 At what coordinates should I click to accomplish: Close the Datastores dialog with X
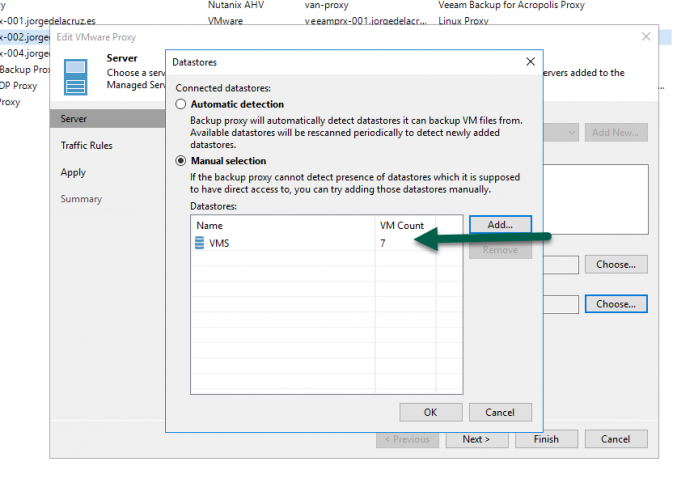pyautogui.click(x=530, y=62)
